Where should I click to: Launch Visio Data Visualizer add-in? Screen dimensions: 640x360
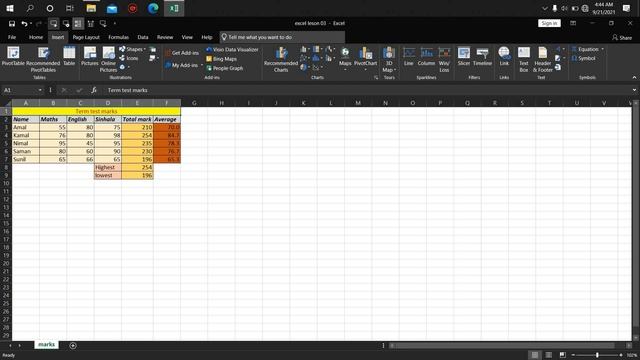tap(232, 49)
